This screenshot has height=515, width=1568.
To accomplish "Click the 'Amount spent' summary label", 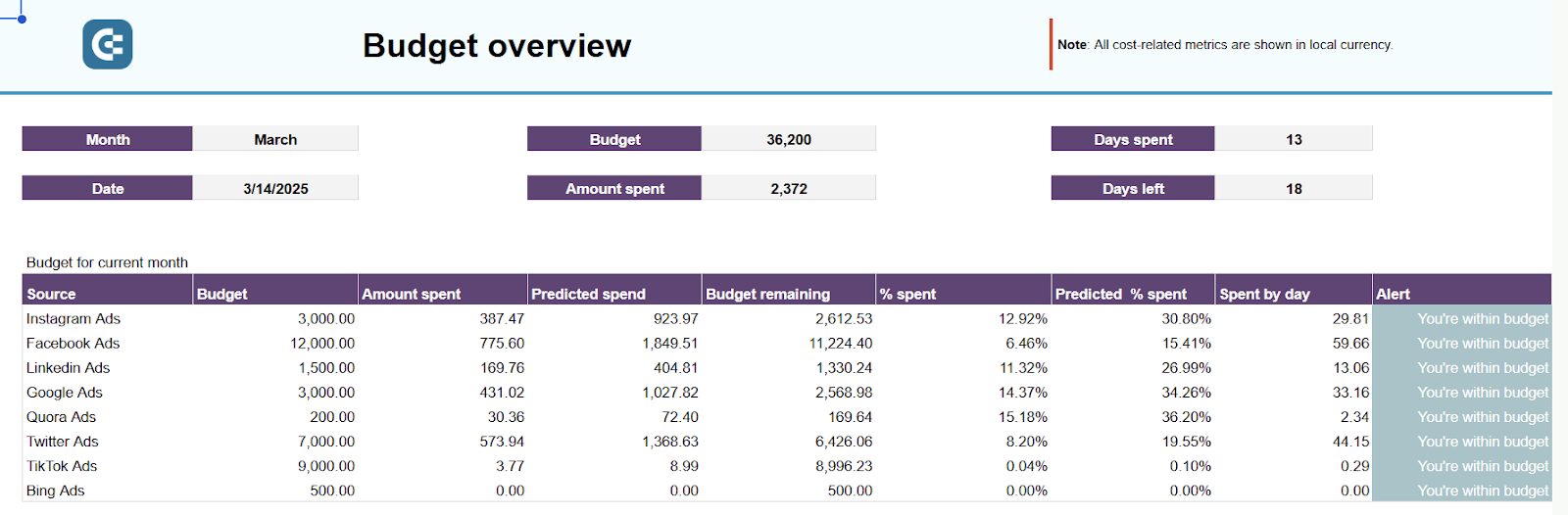I will click(x=614, y=188).
